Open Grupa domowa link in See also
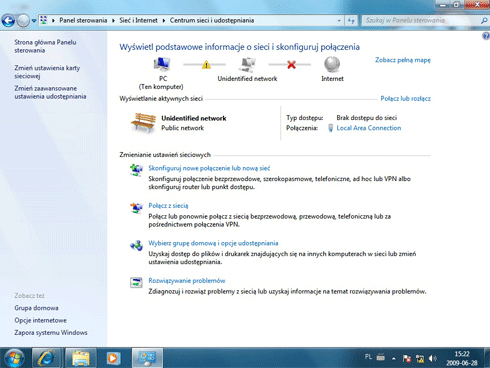This screenshot has width=490, height=368. click(x=36, y=308)
